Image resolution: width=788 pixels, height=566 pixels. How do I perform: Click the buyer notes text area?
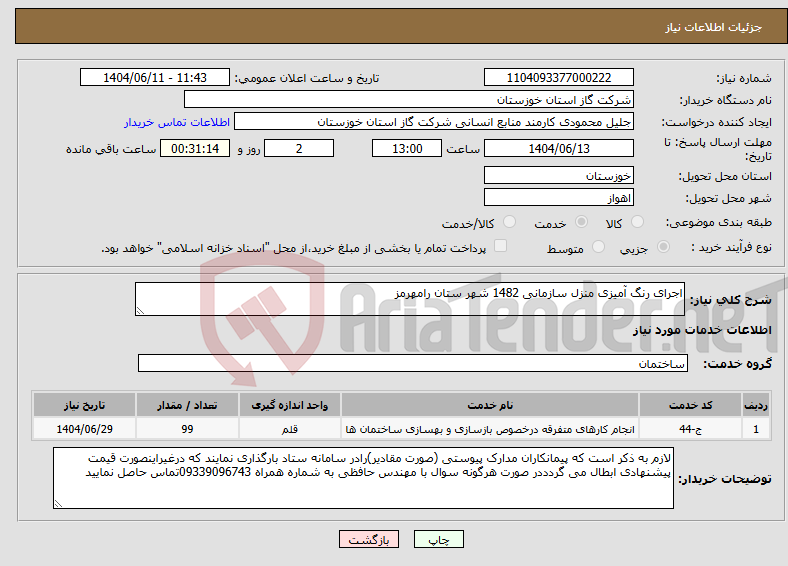(363, 478)
